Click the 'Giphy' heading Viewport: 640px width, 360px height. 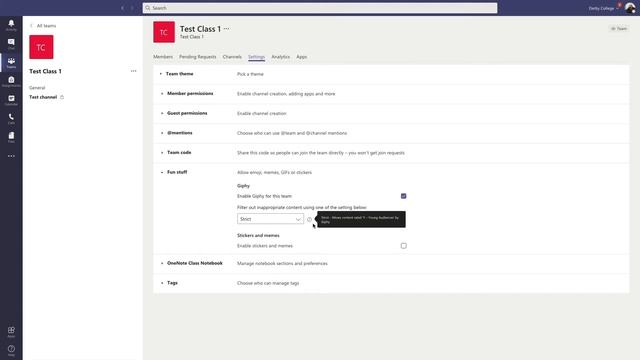click(x=243, y=186)
